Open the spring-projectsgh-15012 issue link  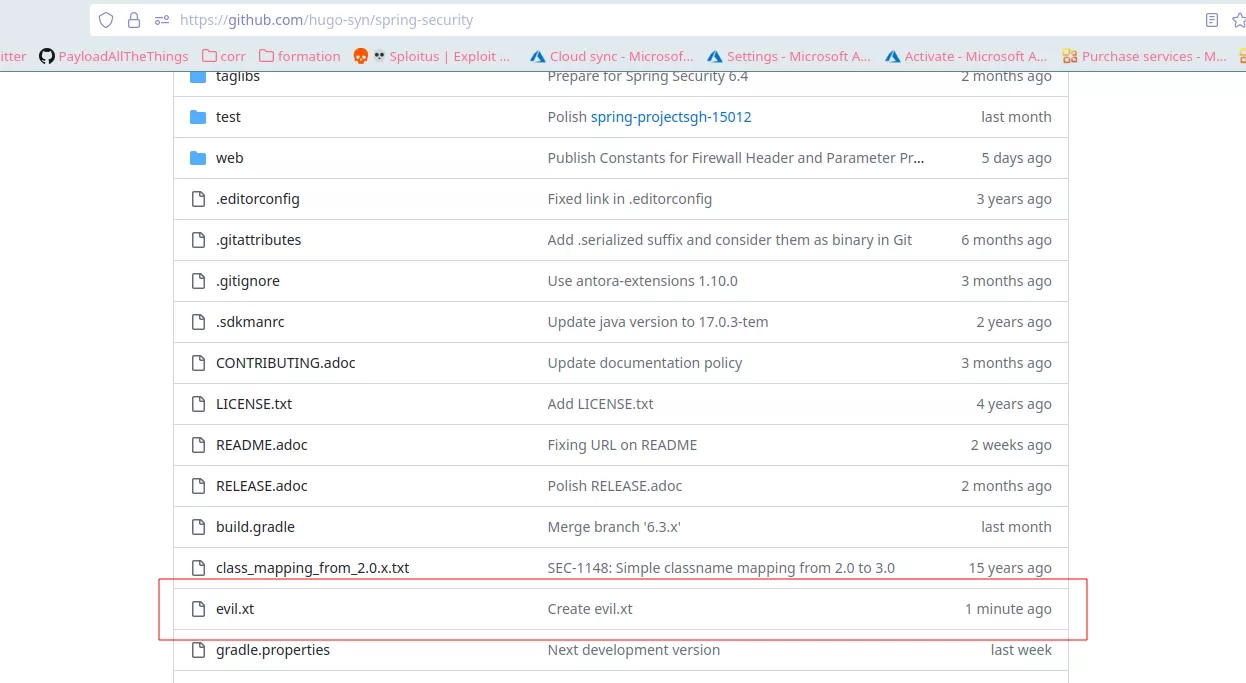(x=671, y=117)
